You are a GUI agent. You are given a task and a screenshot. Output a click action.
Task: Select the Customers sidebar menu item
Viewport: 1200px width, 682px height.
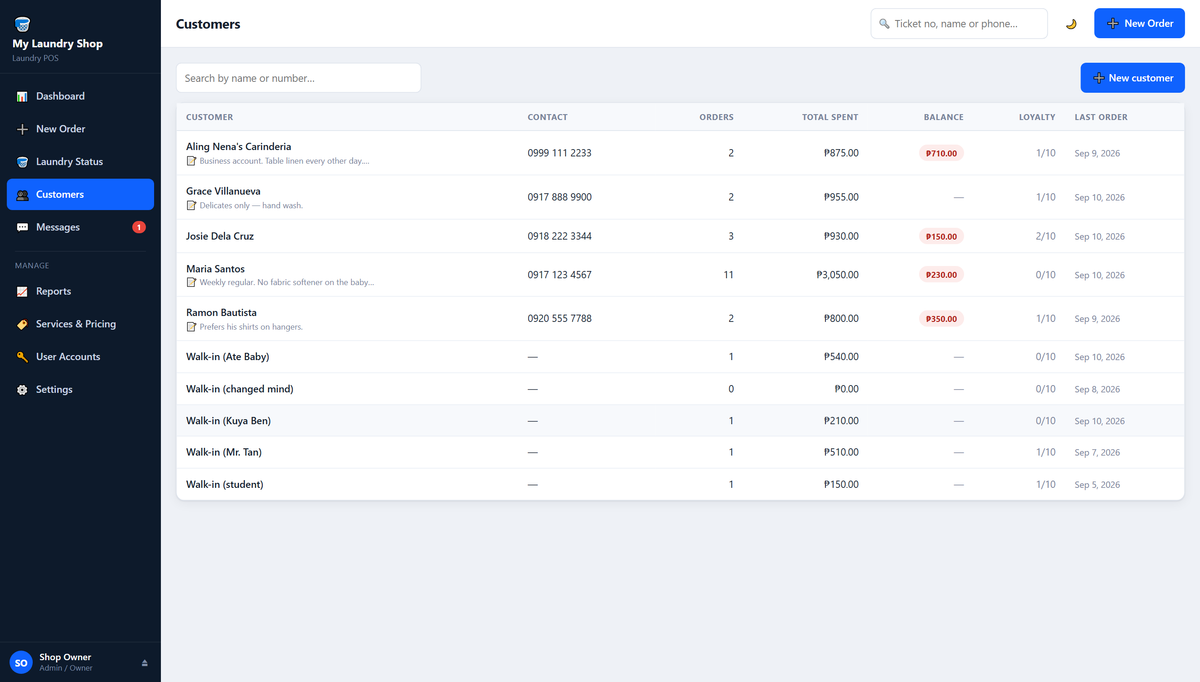80,194
